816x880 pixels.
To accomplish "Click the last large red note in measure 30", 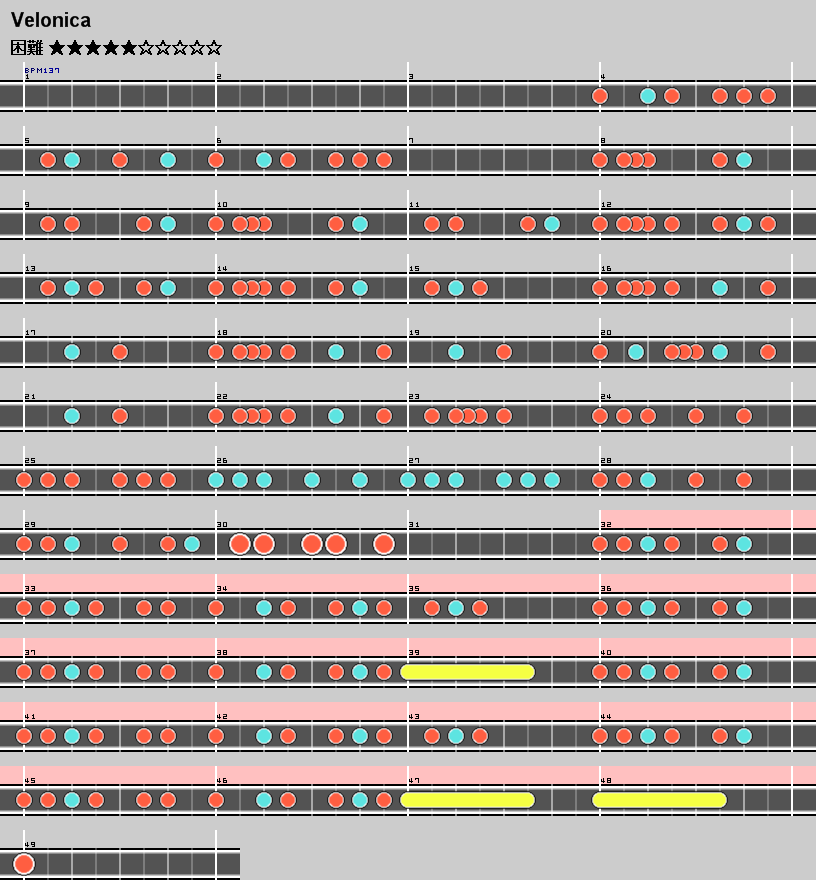I will [x=384, y=544].
